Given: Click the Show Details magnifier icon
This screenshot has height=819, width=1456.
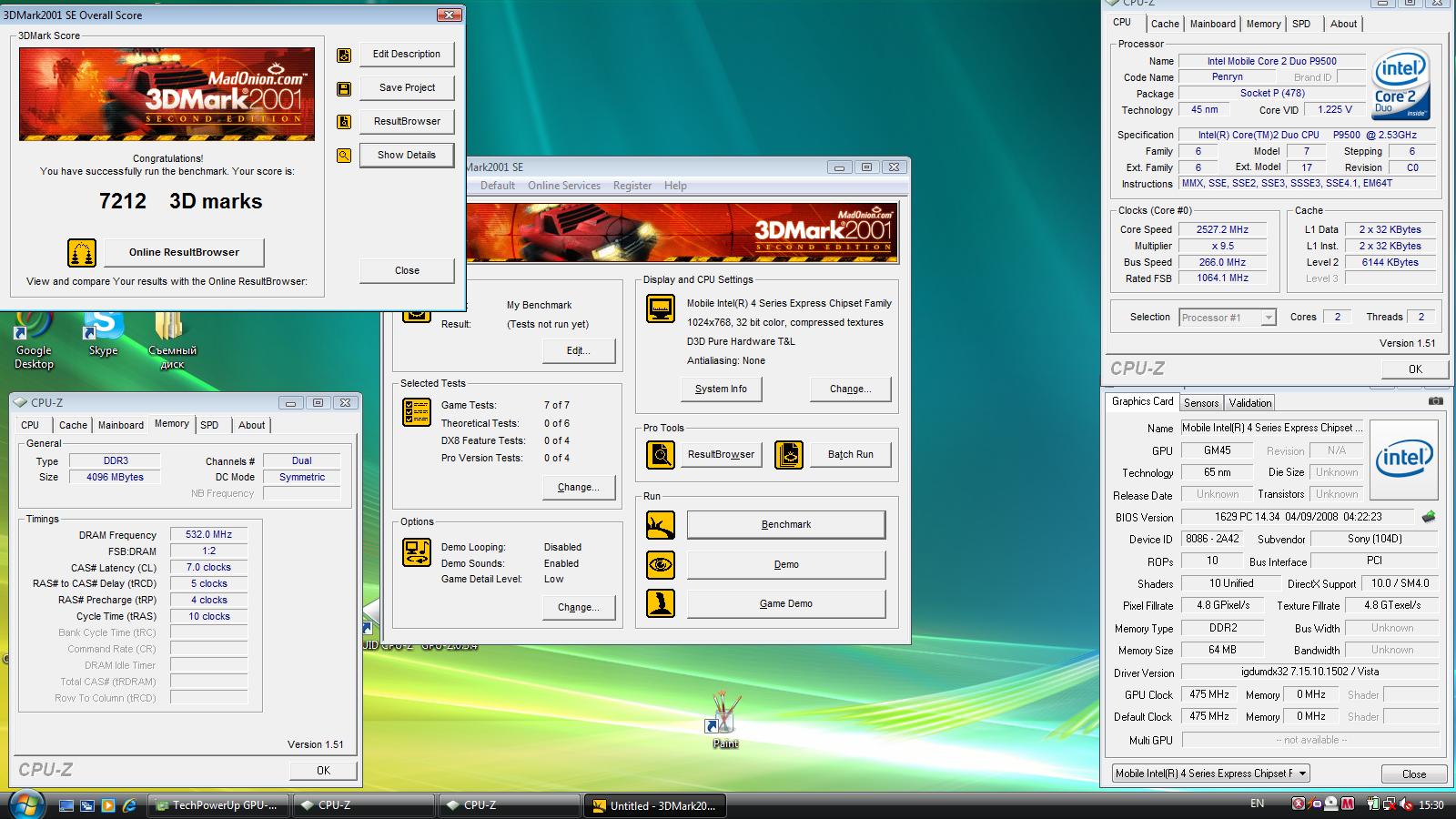Looking at the screenshot, I should tap(344, 156).
